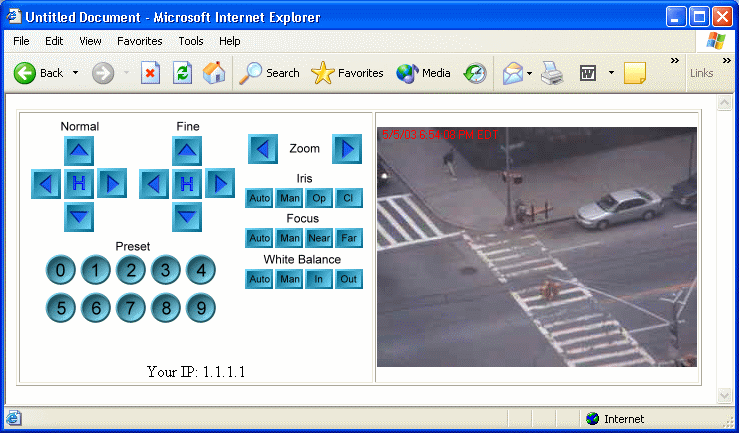Screen dimensions: 739x433
Task: Set White Balance to Auto
Action: (x=259, y=279)
